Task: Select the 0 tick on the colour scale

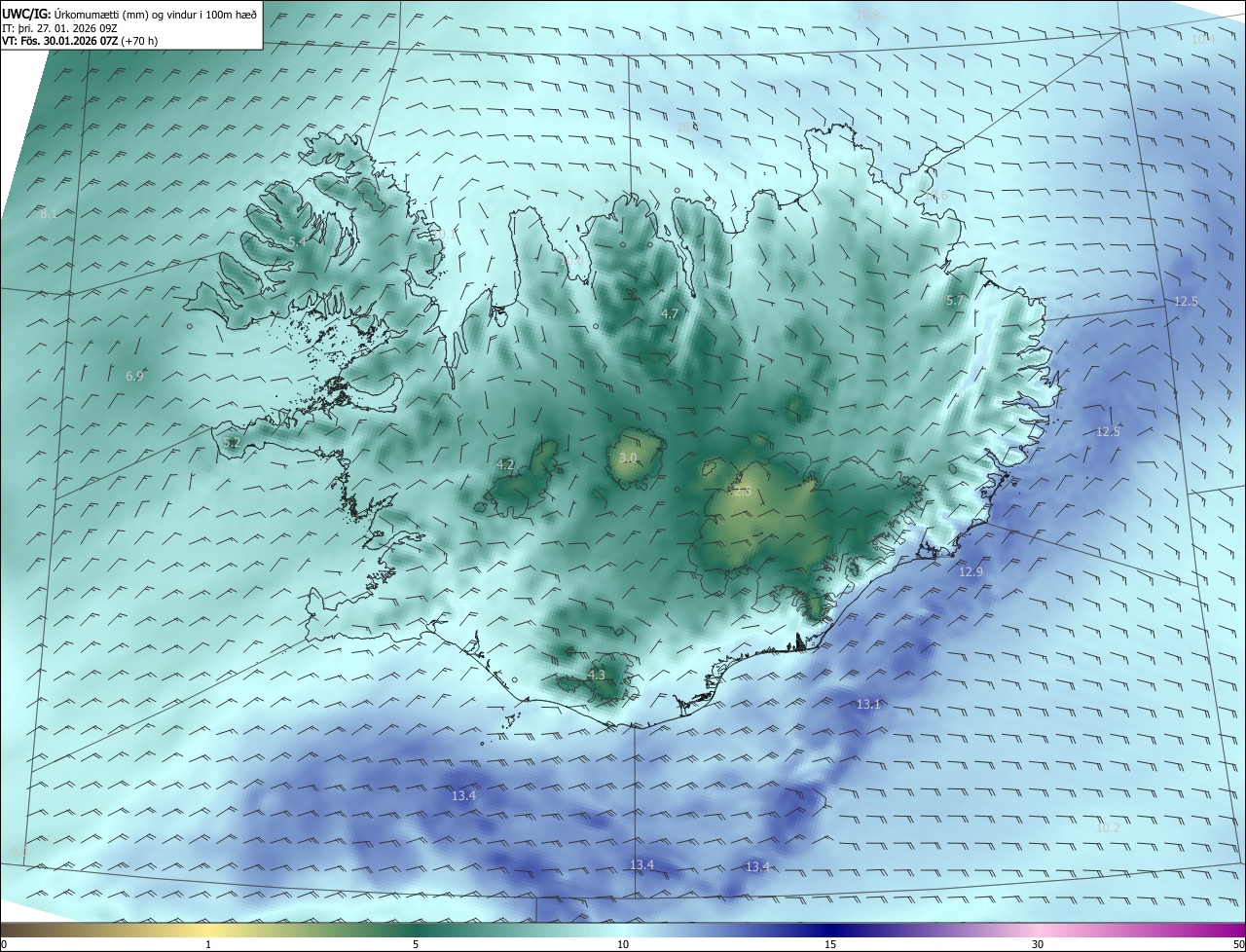Action: tap(3, 944)
